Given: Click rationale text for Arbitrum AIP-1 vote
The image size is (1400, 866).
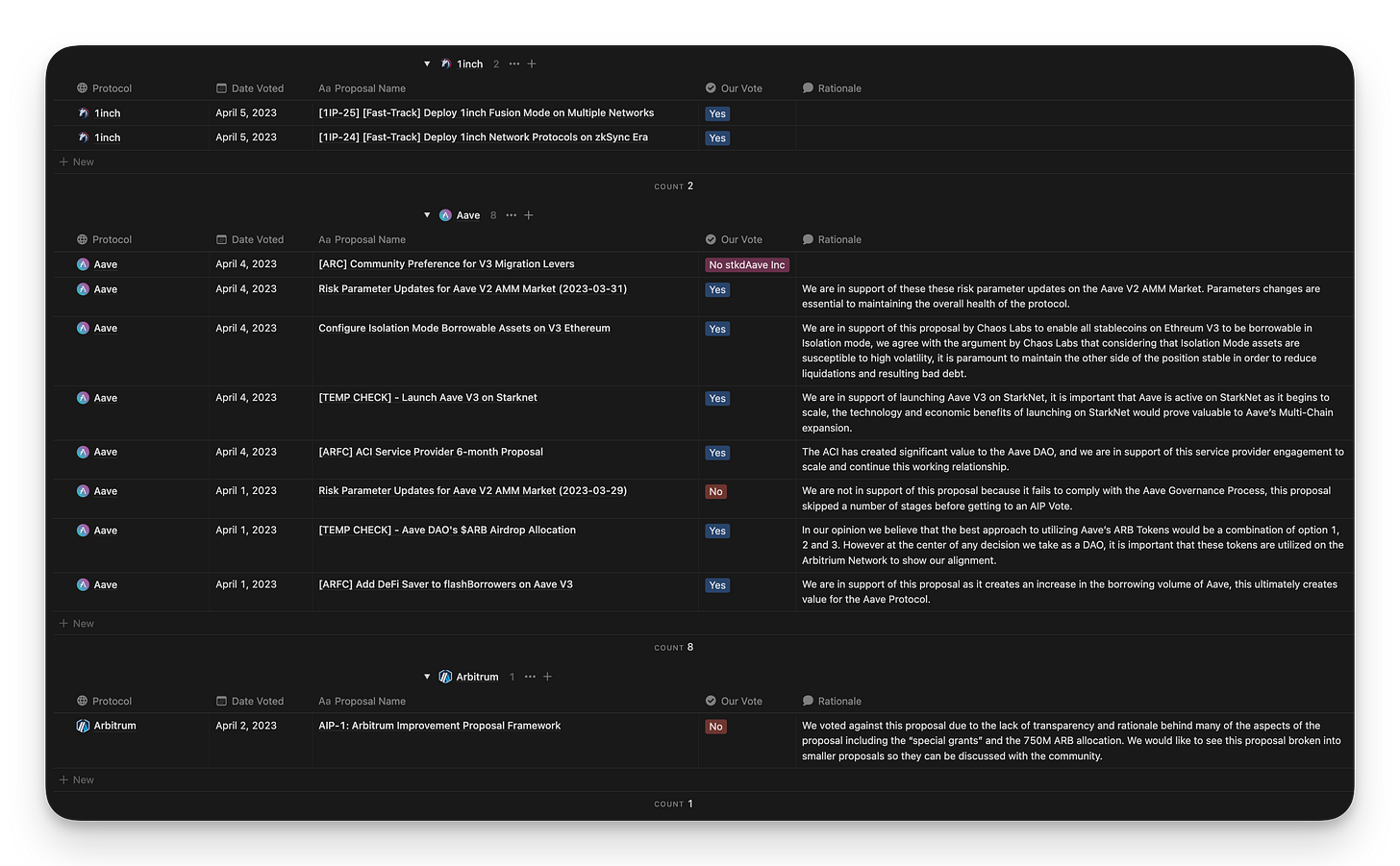Looking at the screenshot, I should pyautogui.click(x=1071, y=741).
